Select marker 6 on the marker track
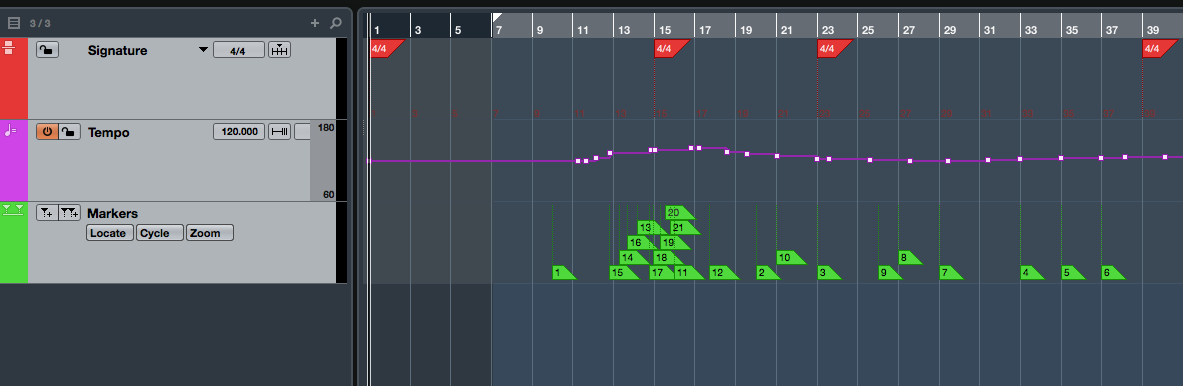1183x386 pixels. 1111,272
